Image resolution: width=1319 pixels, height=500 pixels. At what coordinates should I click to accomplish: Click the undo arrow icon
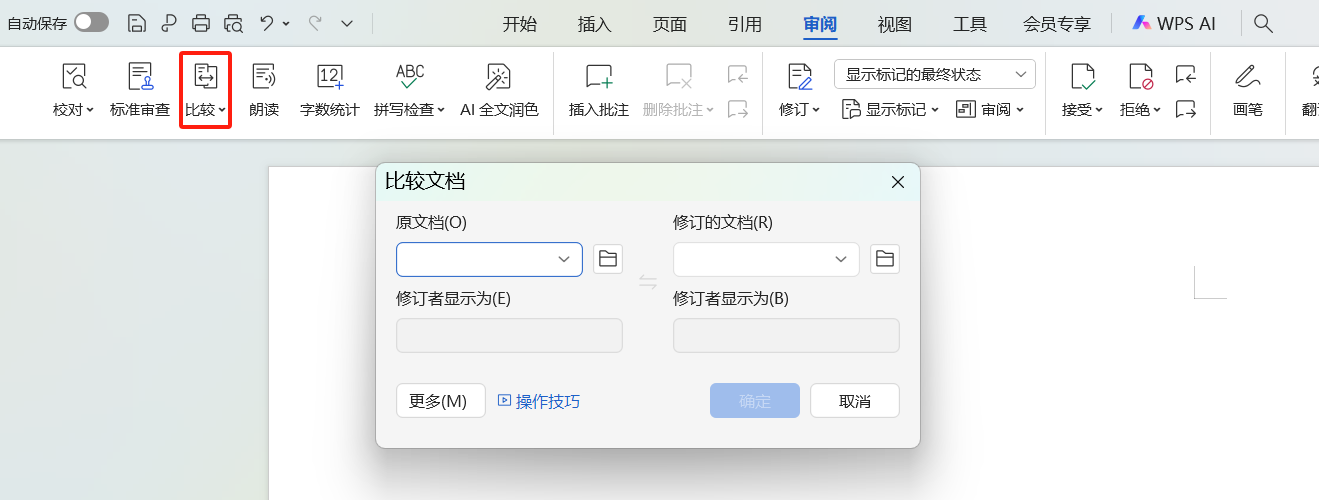[x=267, y=22]
